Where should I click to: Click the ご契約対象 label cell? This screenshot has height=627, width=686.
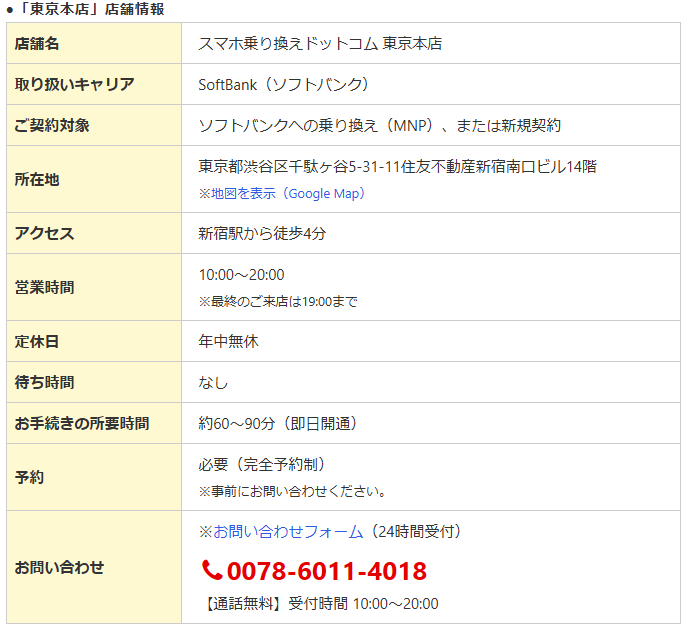(94, 125)
